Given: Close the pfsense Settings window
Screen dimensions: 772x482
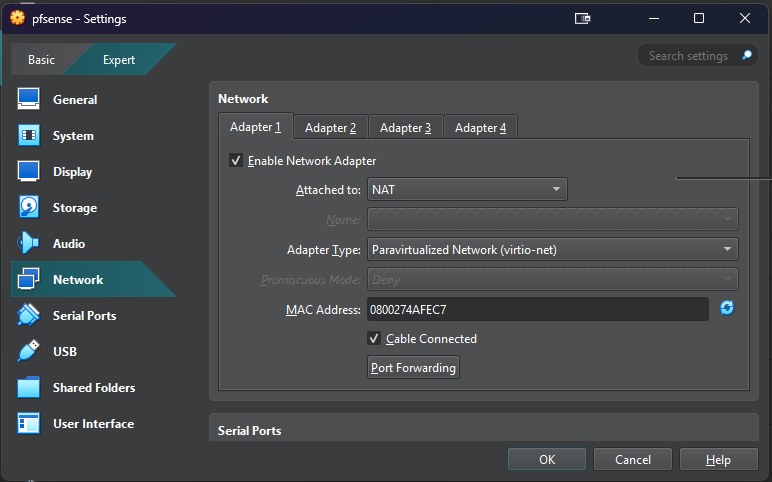Looking at the screenshot, I should coord(744,18).
